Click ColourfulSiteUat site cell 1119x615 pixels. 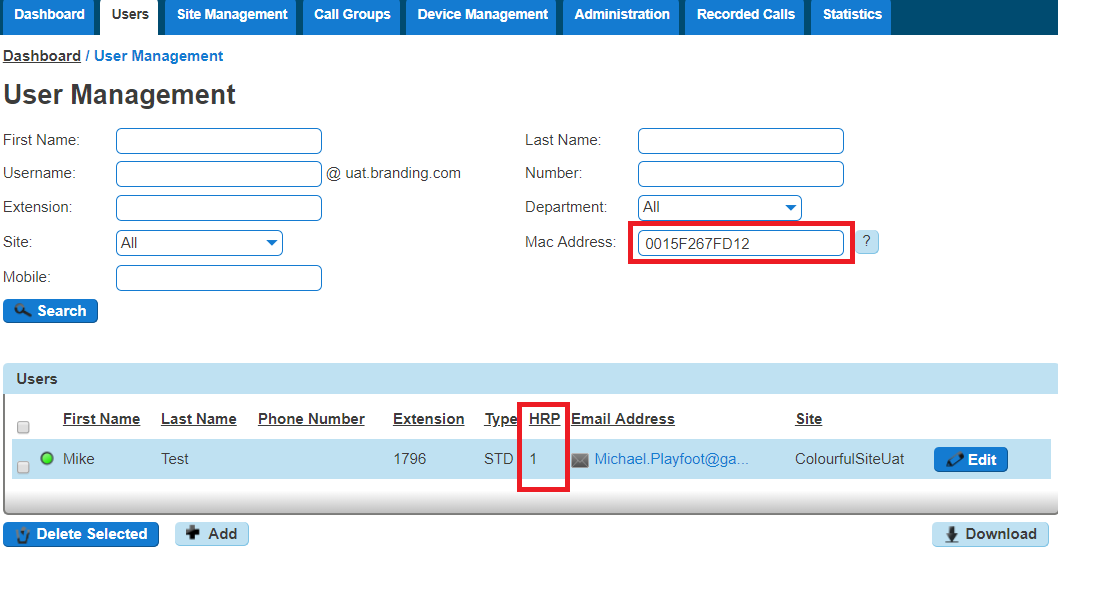[849, 459]
